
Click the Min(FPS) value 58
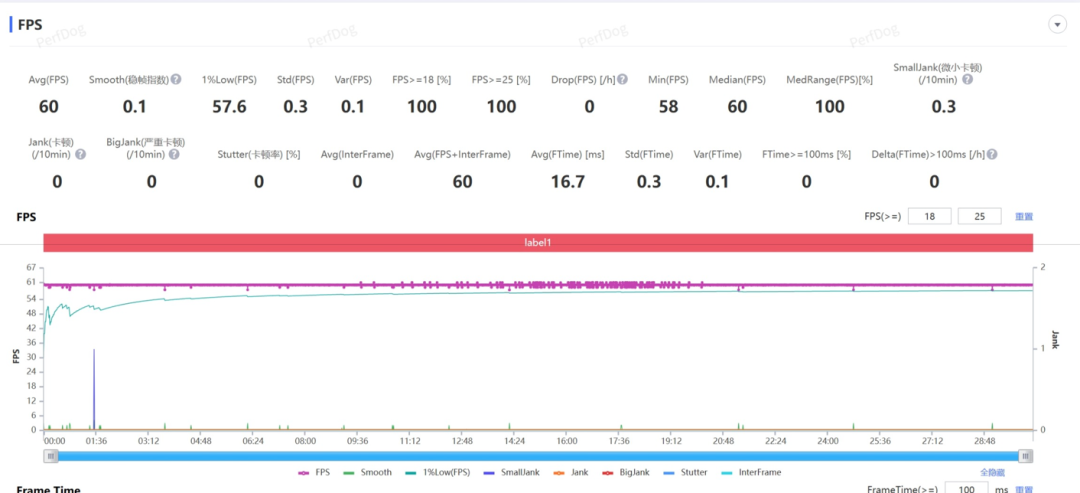click(x=668, y=107)
